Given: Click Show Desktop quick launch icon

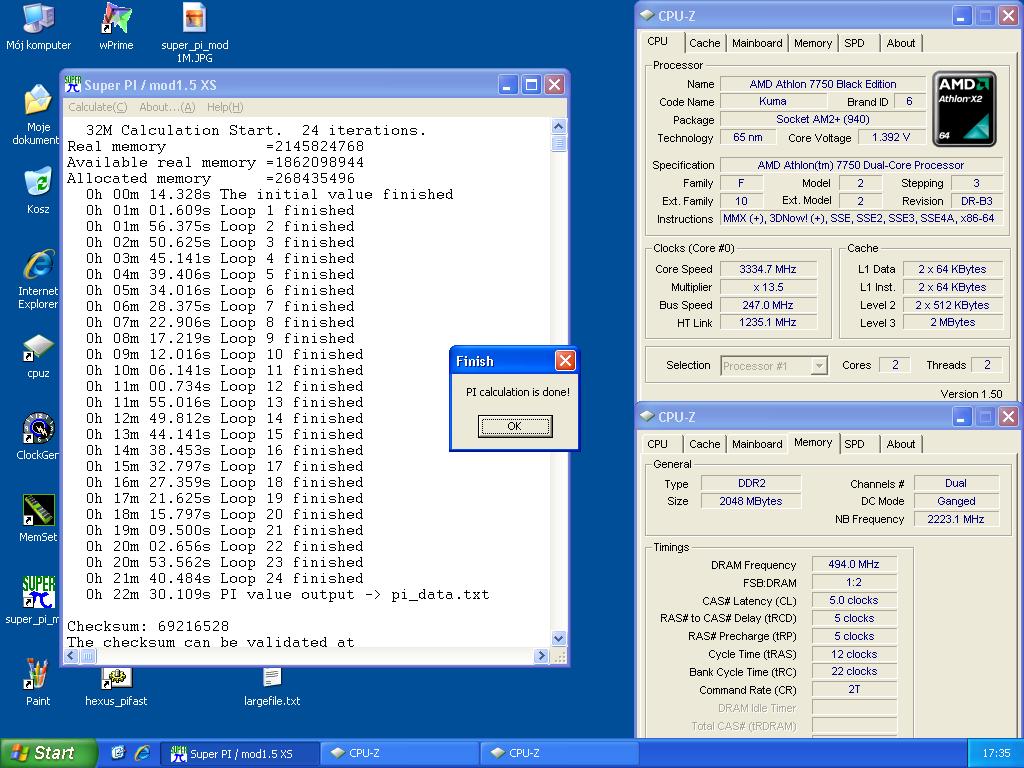Looking at the screenshot, I should tap(118, 753).
